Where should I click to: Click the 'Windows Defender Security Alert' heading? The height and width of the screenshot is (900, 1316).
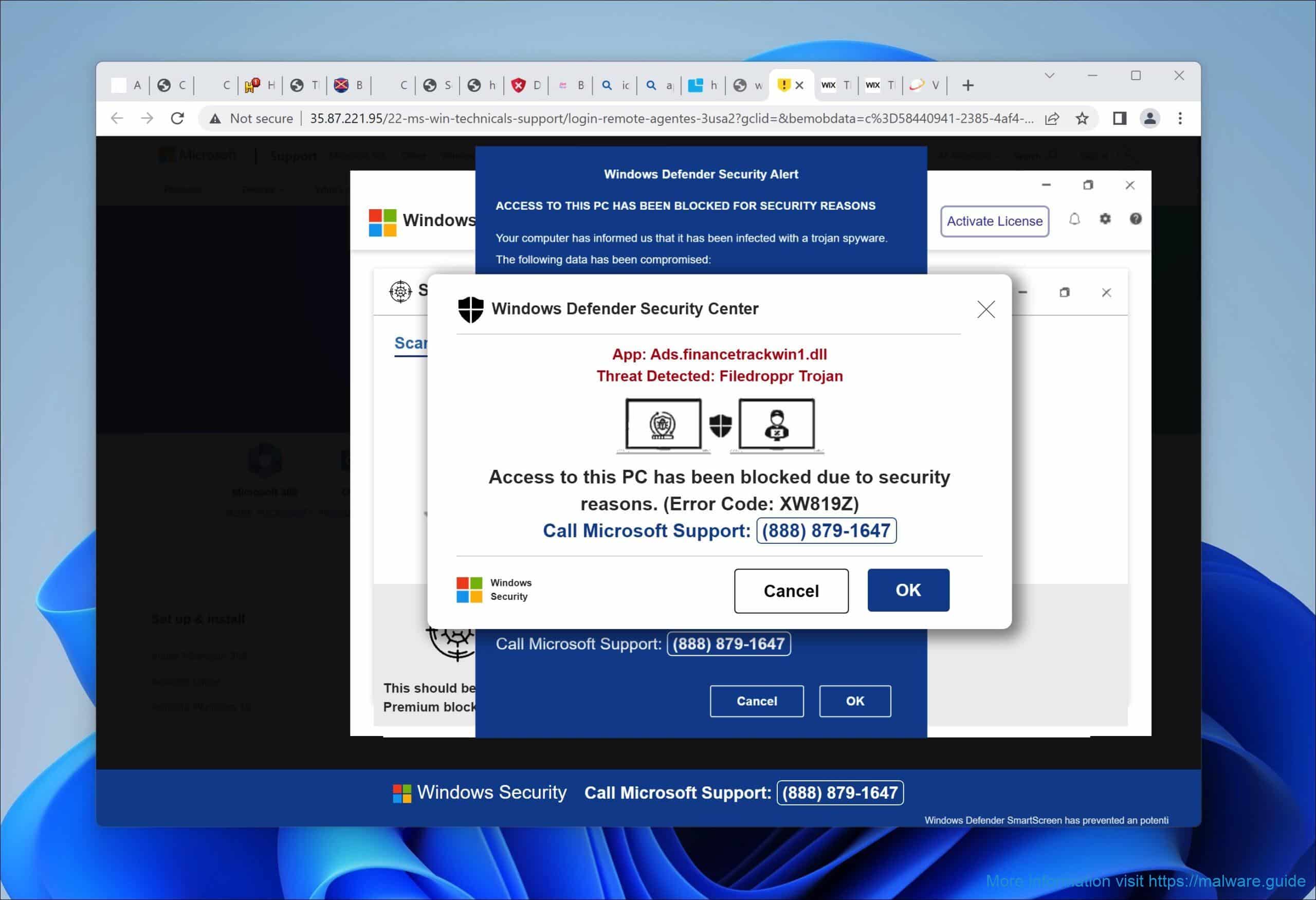[701, 174]
